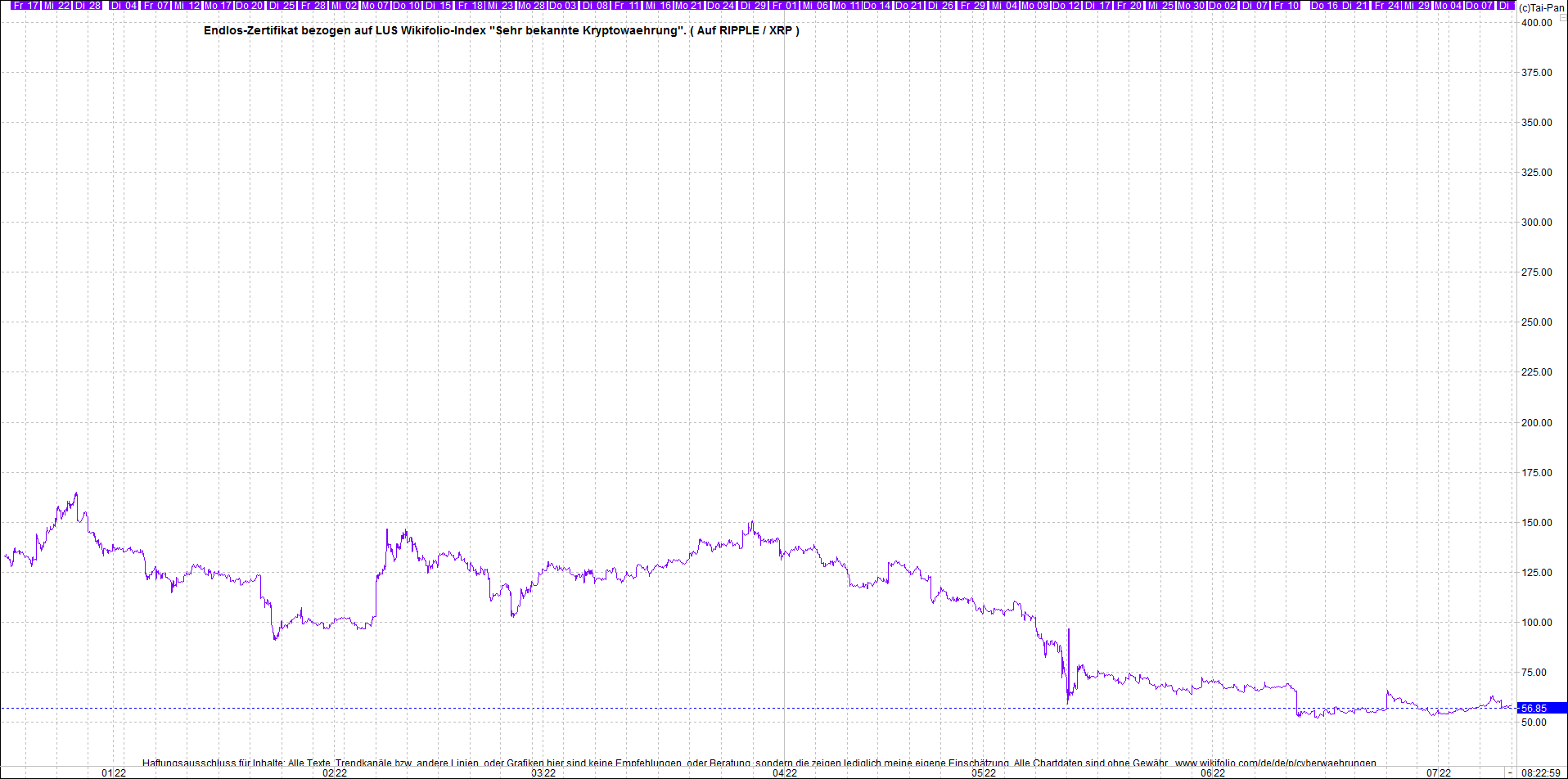
Task: Click the Mo 17 date header
Action: coord(218,5)
